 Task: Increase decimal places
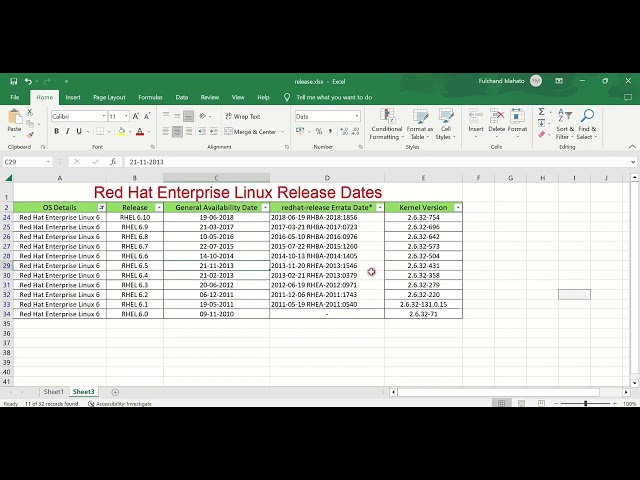344,131
